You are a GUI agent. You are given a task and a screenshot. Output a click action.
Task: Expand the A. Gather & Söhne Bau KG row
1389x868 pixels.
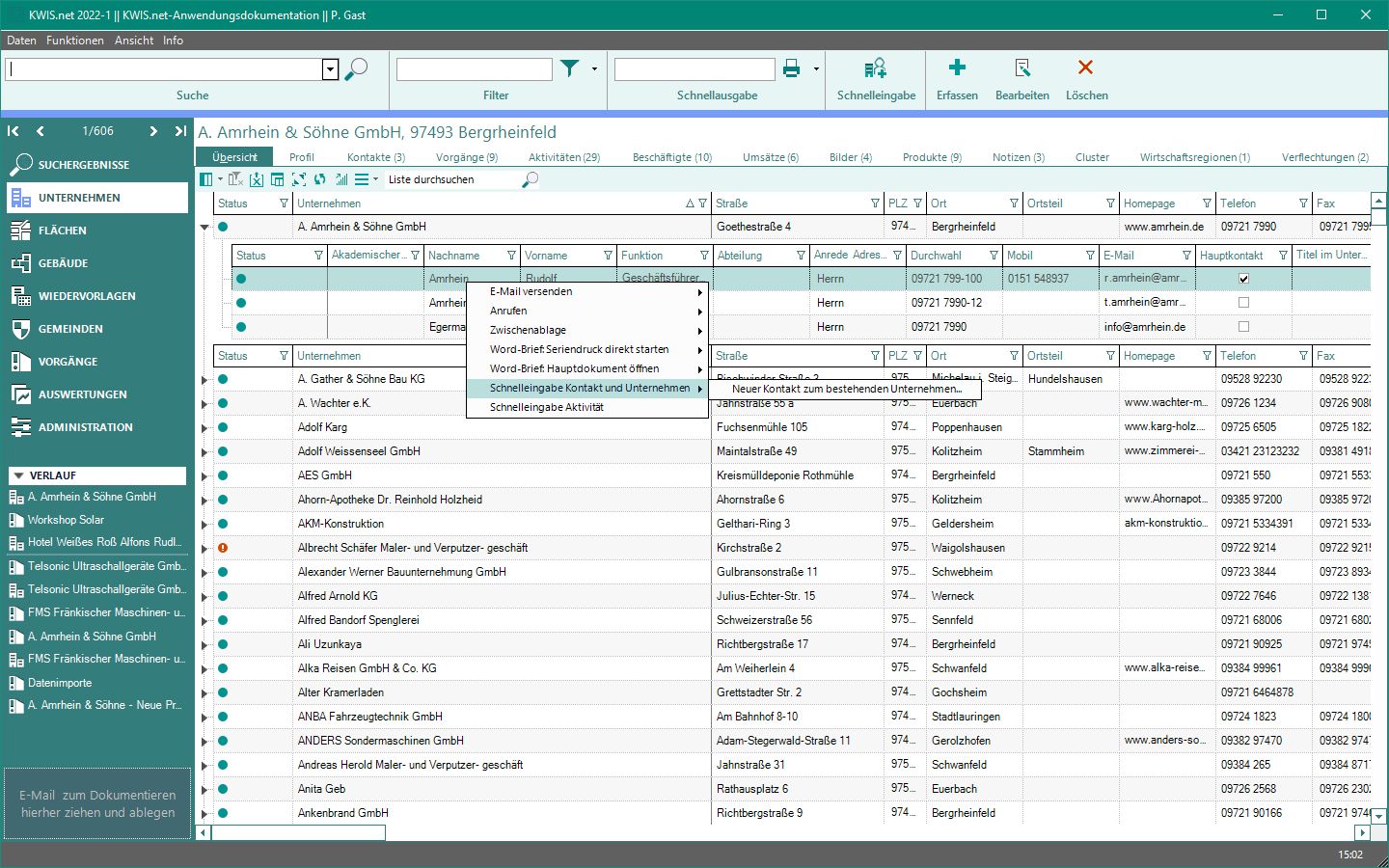coord(204,380)
